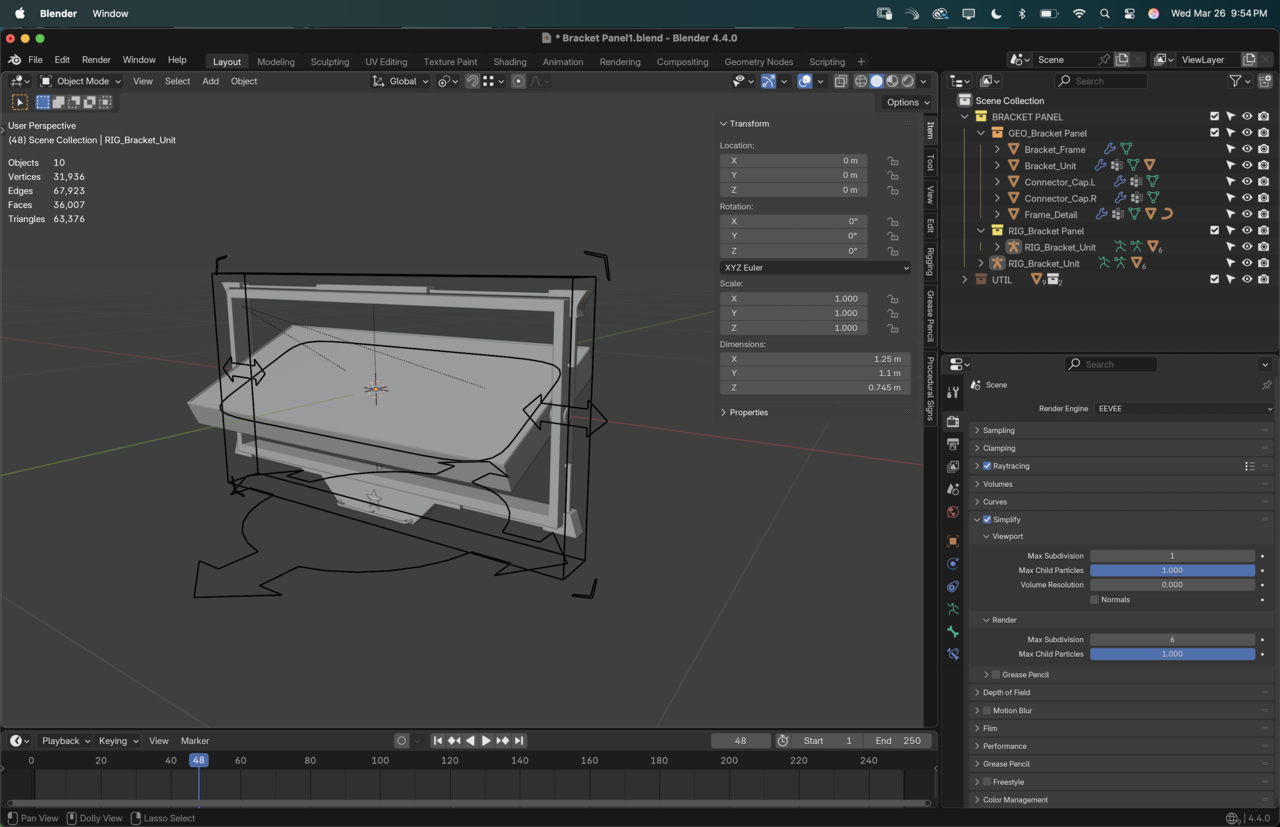Click the Options button in viewport
Screen dimensions: 1280x827
point(908,102)
